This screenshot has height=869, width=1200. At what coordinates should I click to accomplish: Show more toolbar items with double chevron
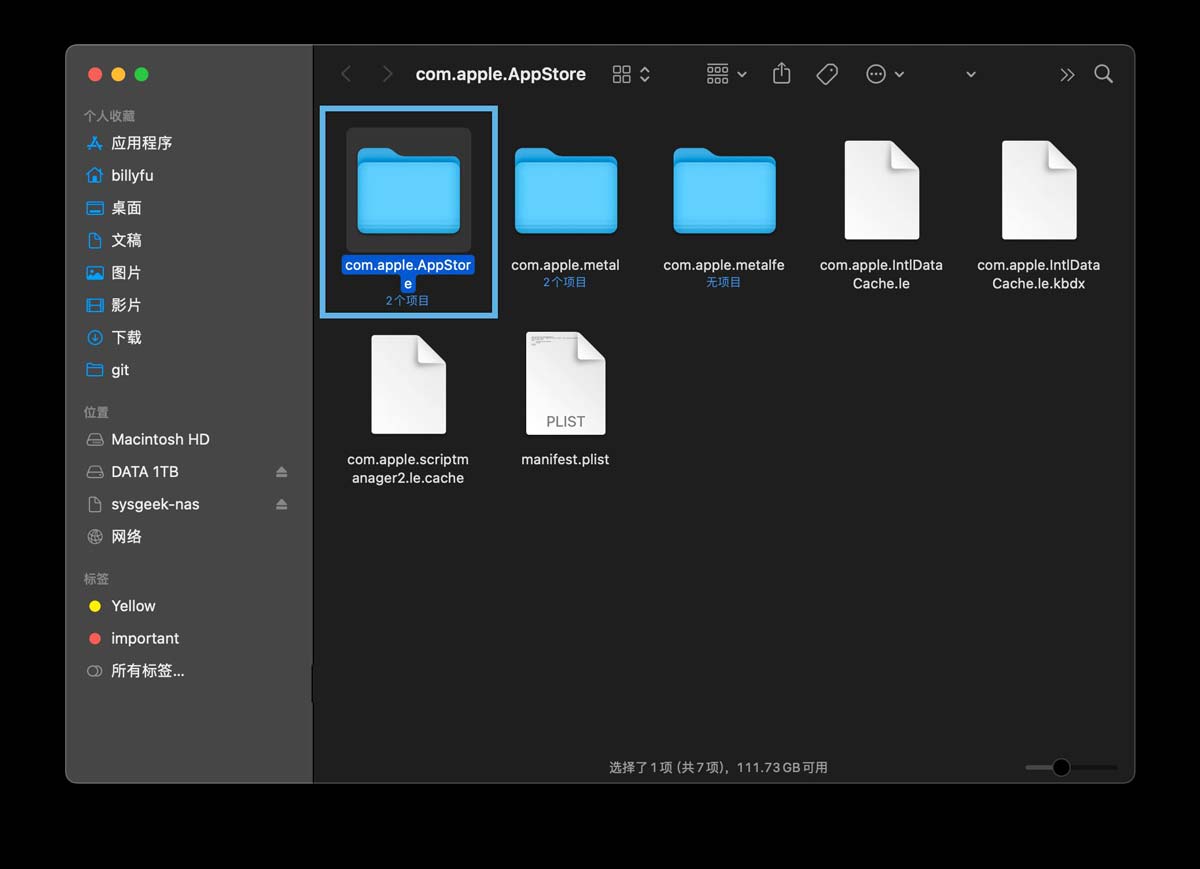pyautogui.click(x=1067, y=74)
